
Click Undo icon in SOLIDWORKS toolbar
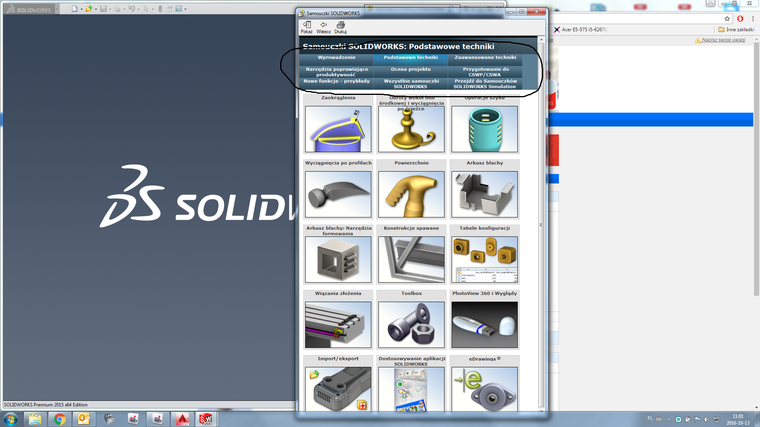click(131, 9)
